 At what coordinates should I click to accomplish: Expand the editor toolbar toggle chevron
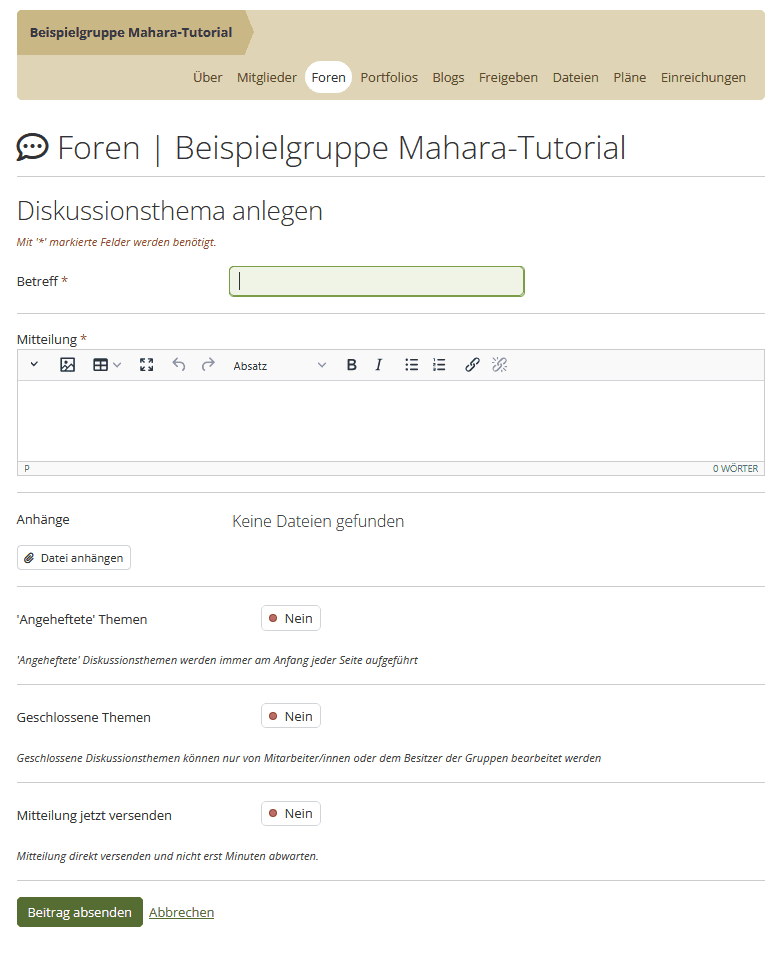click(x=34, y=365)
